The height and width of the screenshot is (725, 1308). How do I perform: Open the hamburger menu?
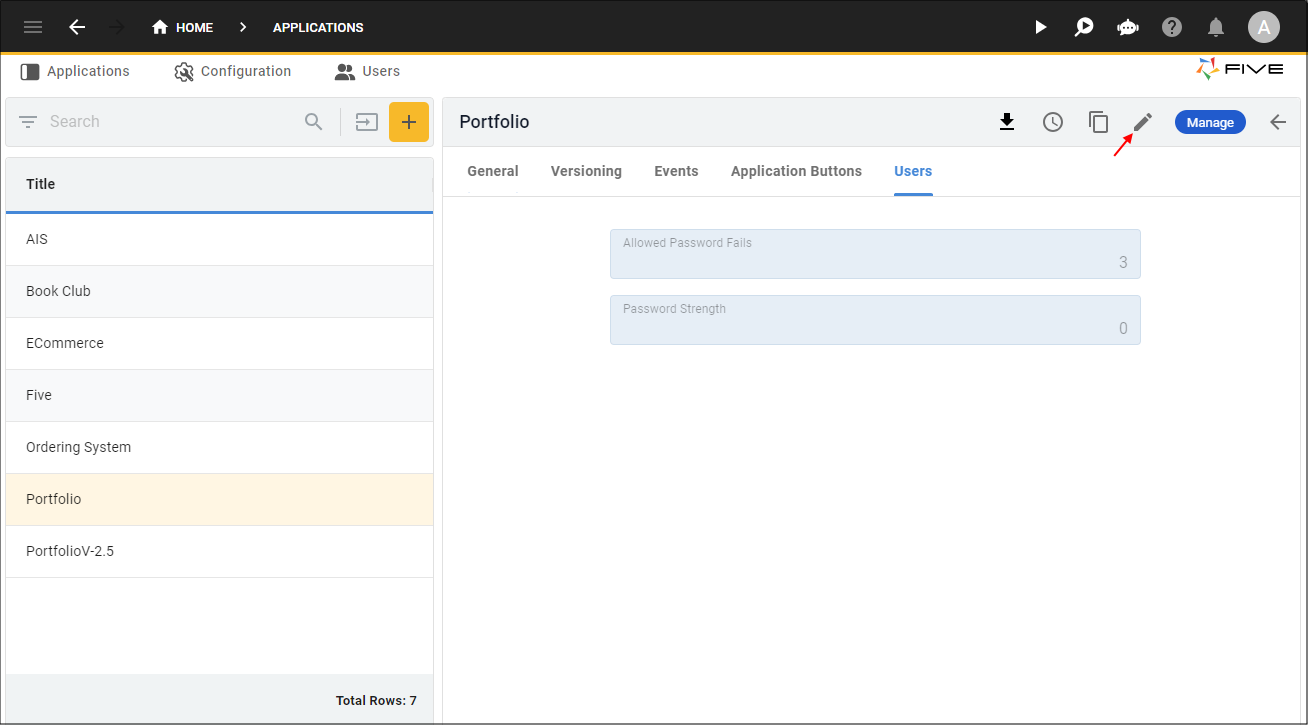[x=33, y=27]
